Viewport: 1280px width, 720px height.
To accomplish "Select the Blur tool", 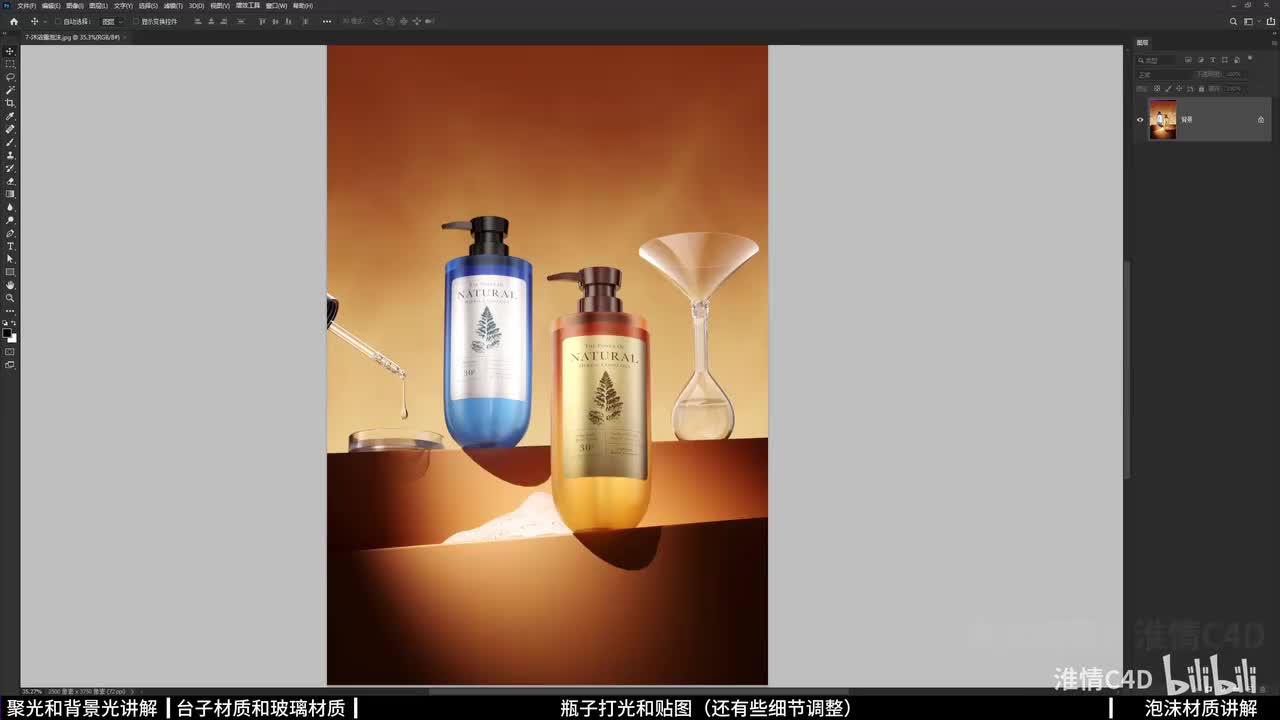I will click(10, 207).
